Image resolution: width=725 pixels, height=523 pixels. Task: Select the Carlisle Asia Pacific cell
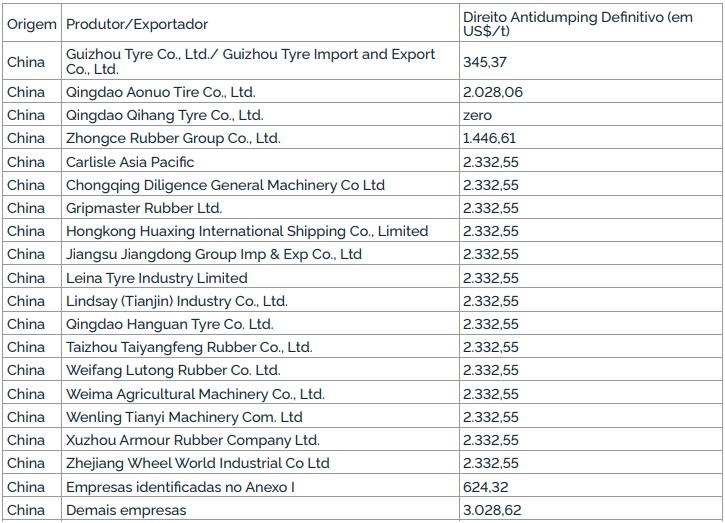click(x=130, y=161)
